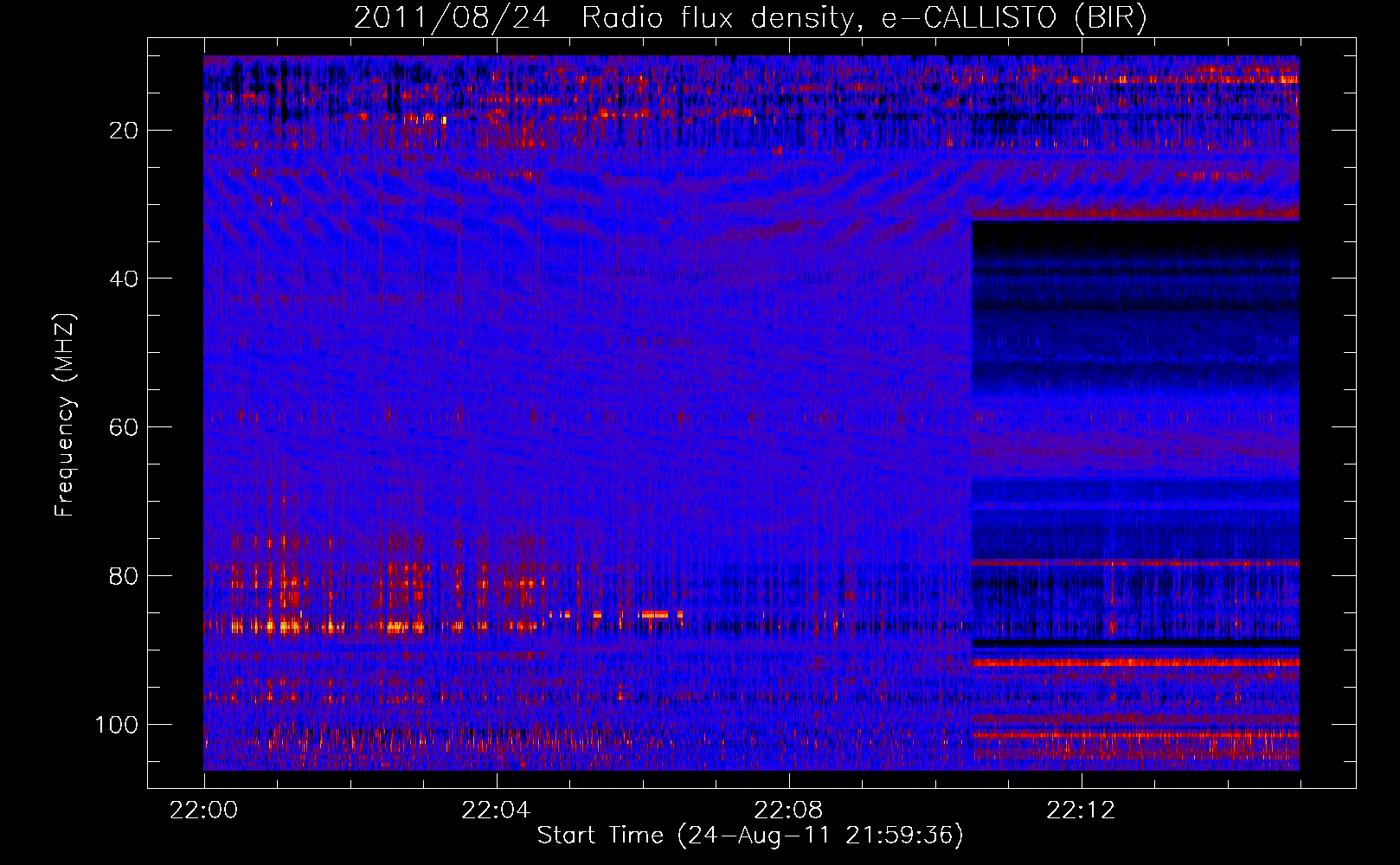
Task: Click the '60' frequency tick label
Action: click(124, 427)
